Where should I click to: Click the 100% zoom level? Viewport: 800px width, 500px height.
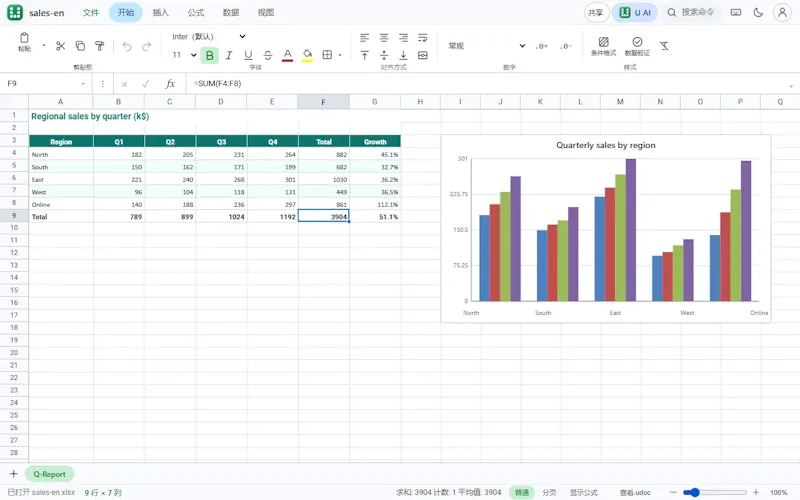779,492
